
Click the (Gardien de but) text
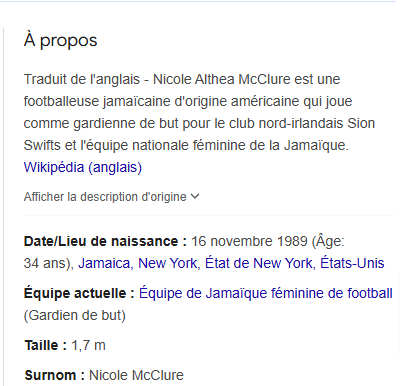(x=75, y=315)
